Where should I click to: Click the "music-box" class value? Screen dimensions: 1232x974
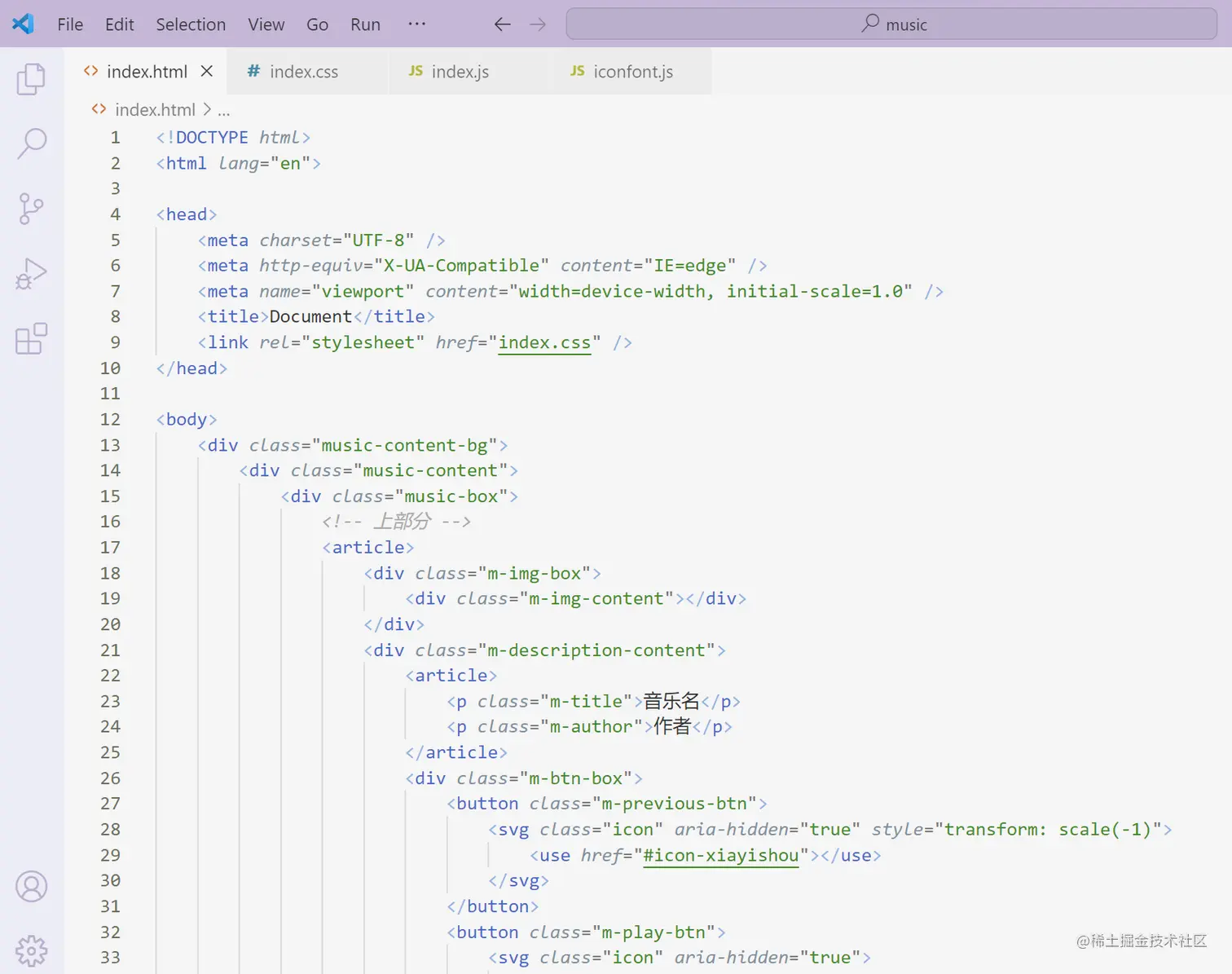click(x=451, y=496)
